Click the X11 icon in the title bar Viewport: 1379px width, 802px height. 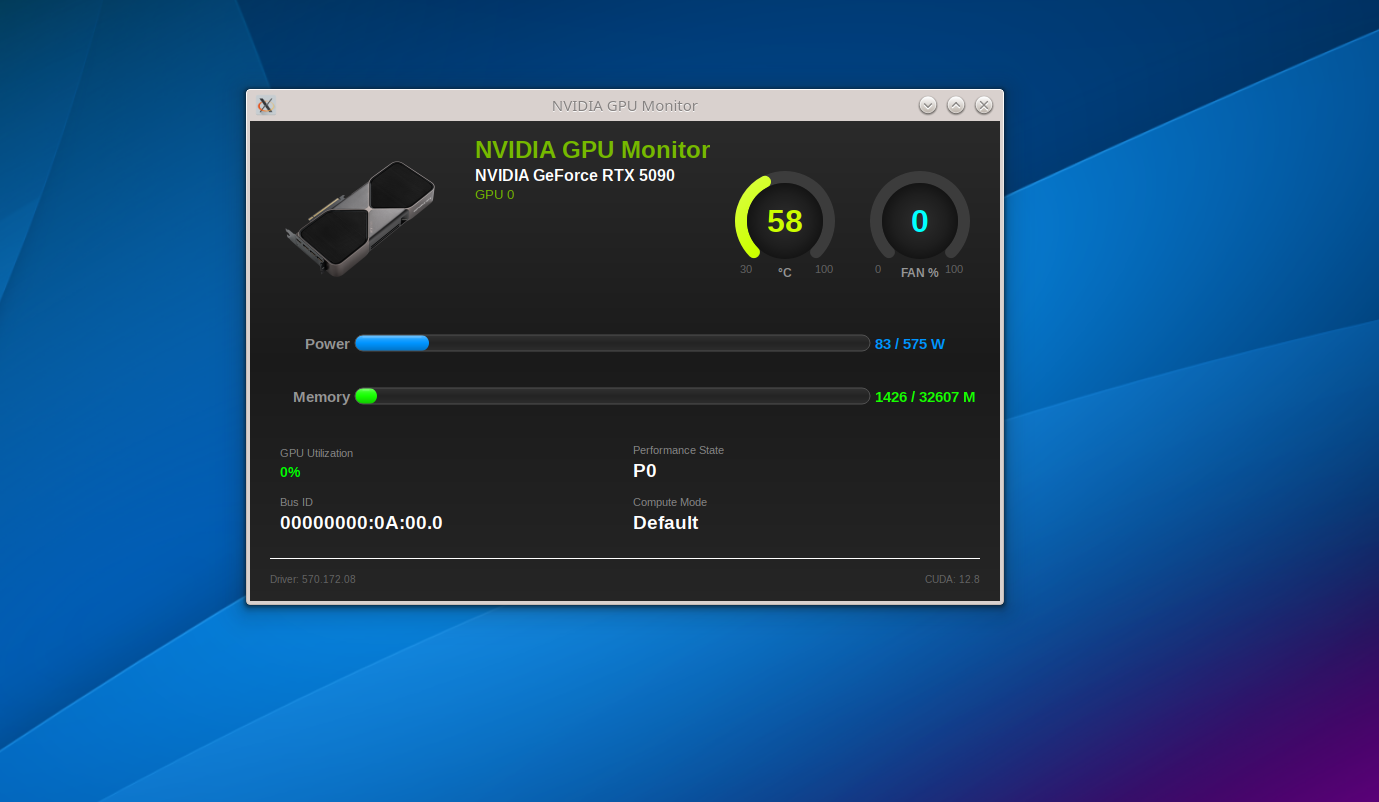click(x=265, y=105)
